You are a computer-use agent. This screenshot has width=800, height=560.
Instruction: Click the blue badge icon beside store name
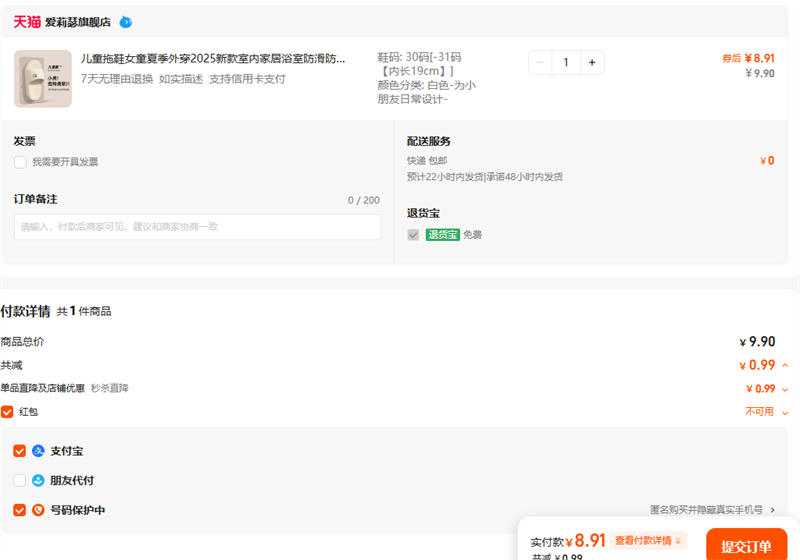coord(125,22)
